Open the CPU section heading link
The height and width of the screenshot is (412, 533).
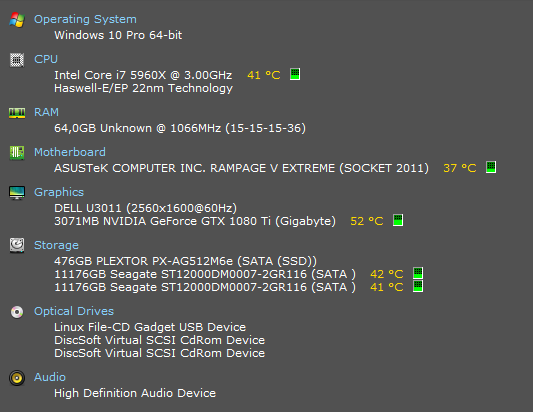click(x=46, y=59)
